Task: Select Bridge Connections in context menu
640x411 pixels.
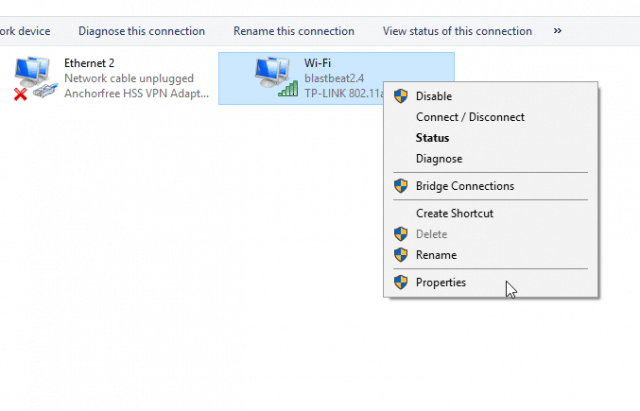Action: tap(465, 186)
